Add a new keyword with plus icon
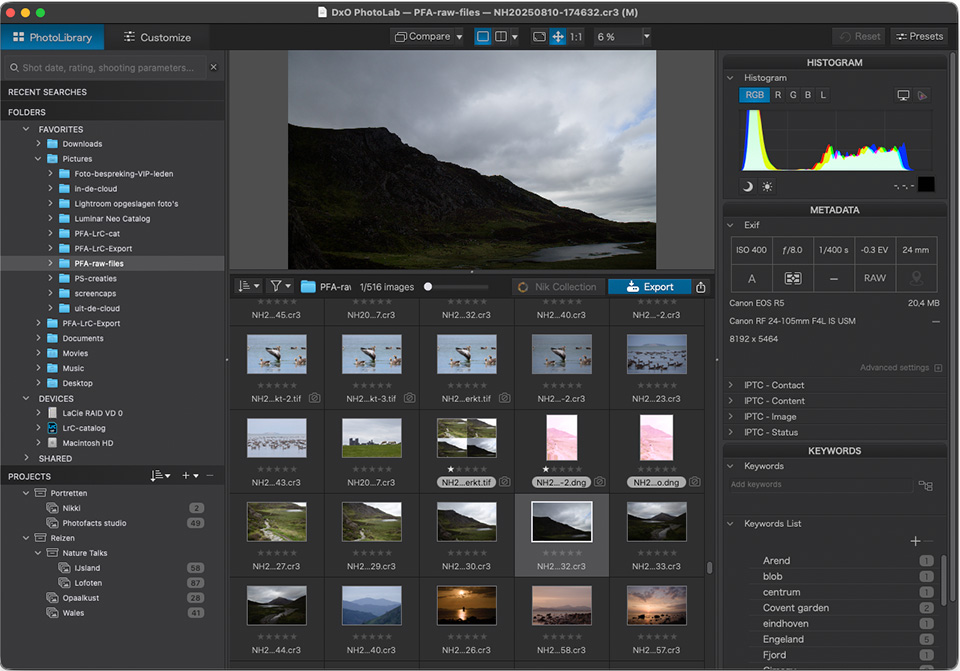Screen dimensions: 960x671 (x=915, y=541)
